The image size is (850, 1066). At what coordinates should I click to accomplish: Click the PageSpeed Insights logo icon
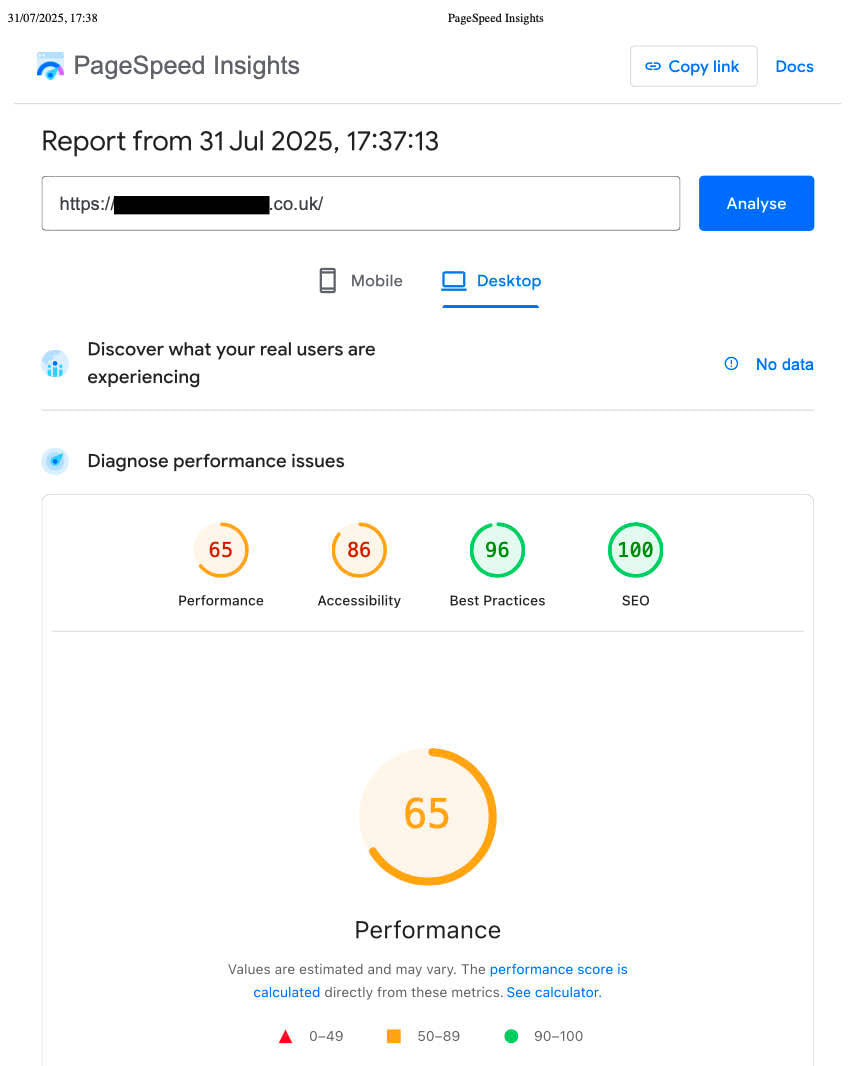pyautogui.click(x=50, y=66)
